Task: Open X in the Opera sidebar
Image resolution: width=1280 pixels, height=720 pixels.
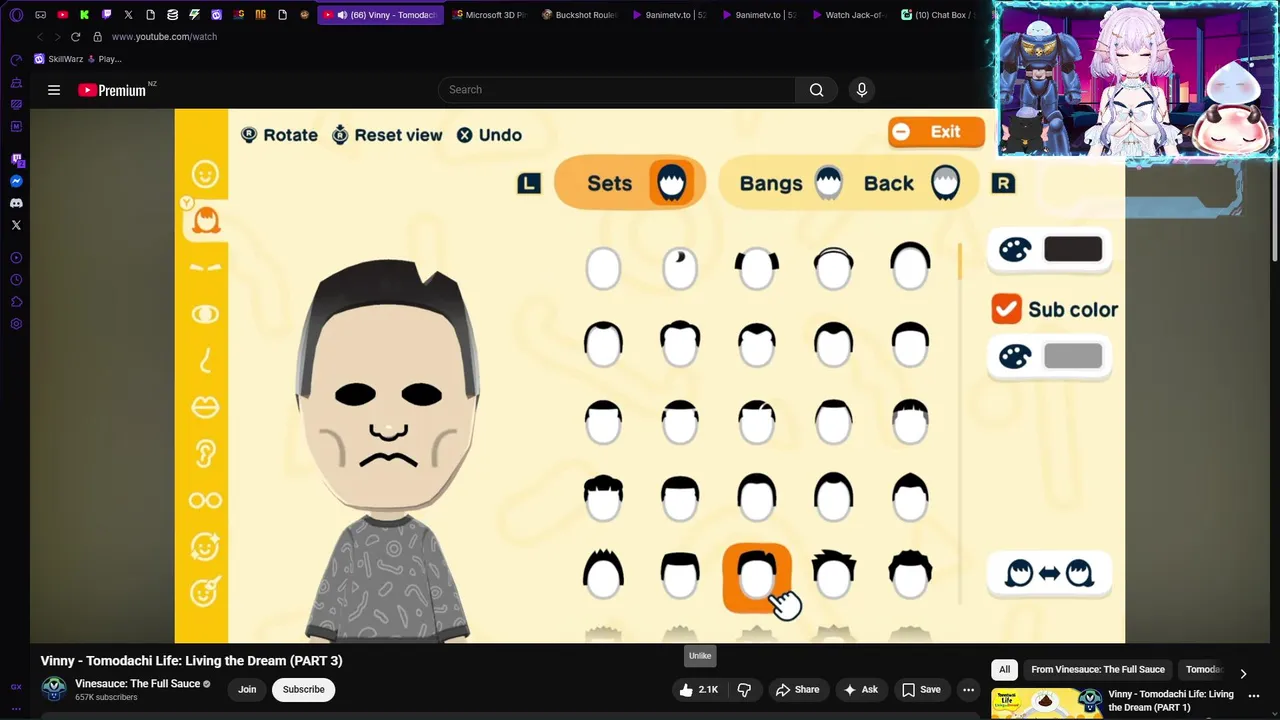Action: 16,225
